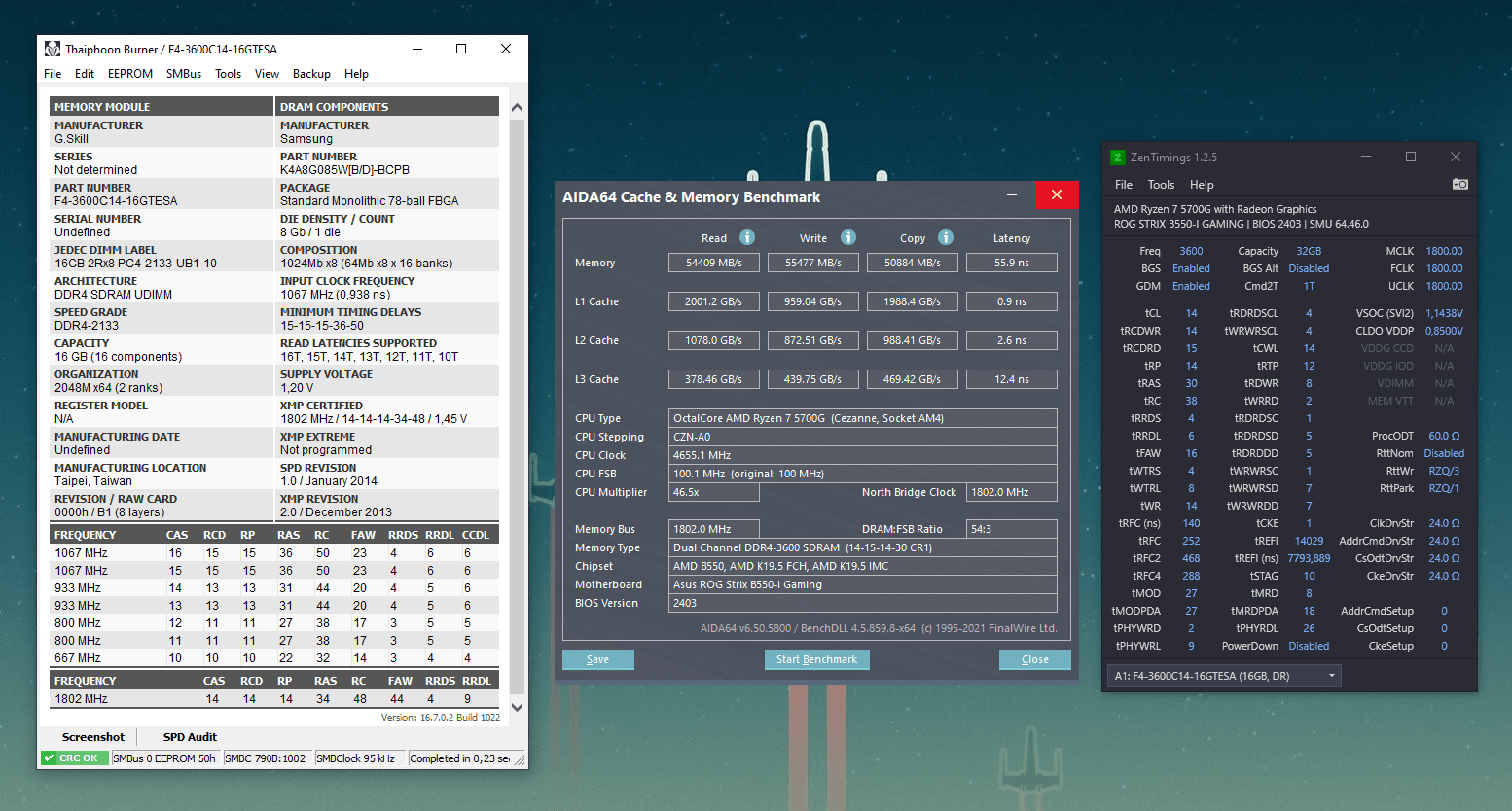Viewport: 1512px width, 811px height.
Task: Open the Backup menu
Action: 311,74
